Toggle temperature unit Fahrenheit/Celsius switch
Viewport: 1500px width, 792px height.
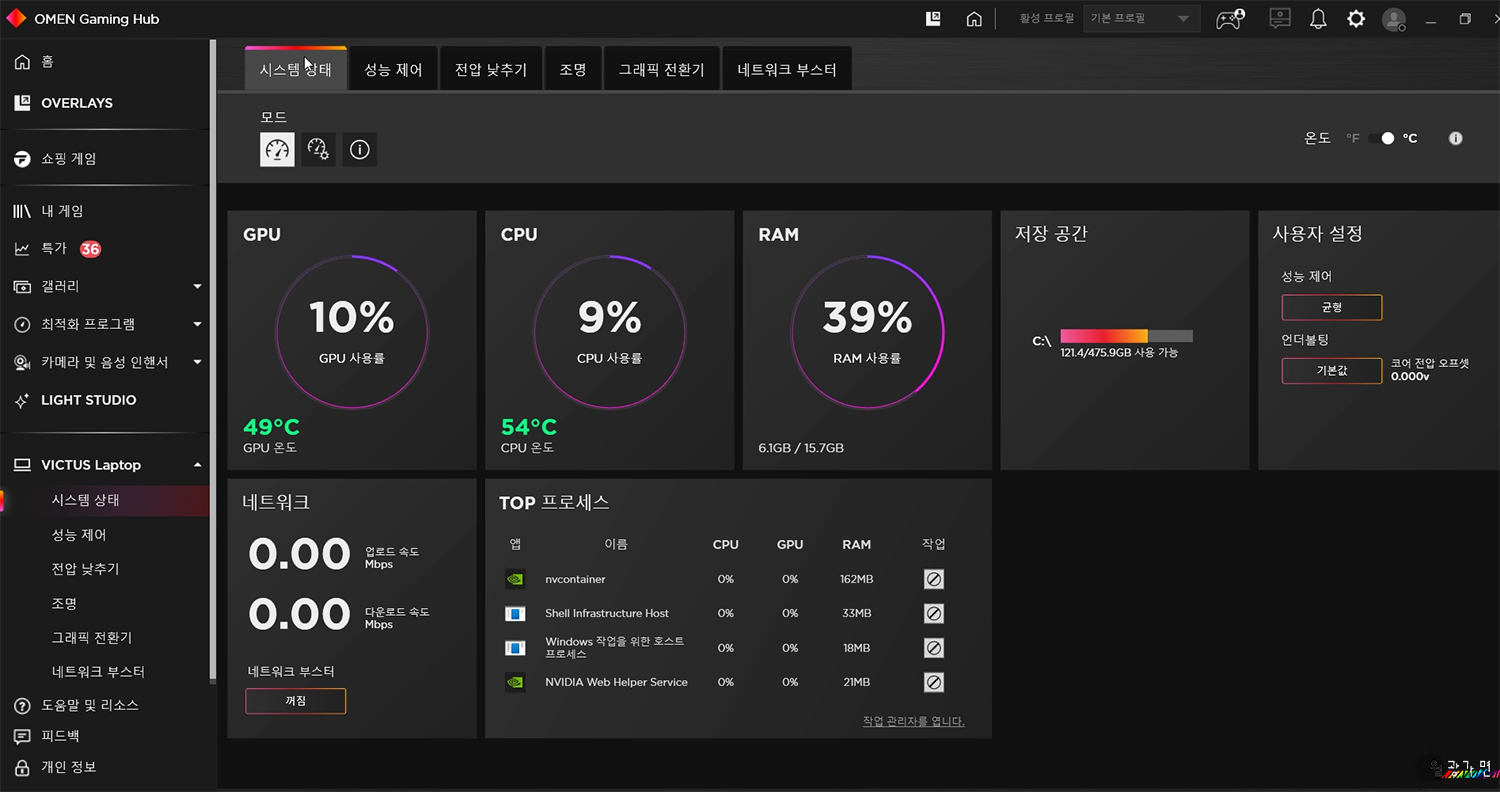click(1381, 139)
